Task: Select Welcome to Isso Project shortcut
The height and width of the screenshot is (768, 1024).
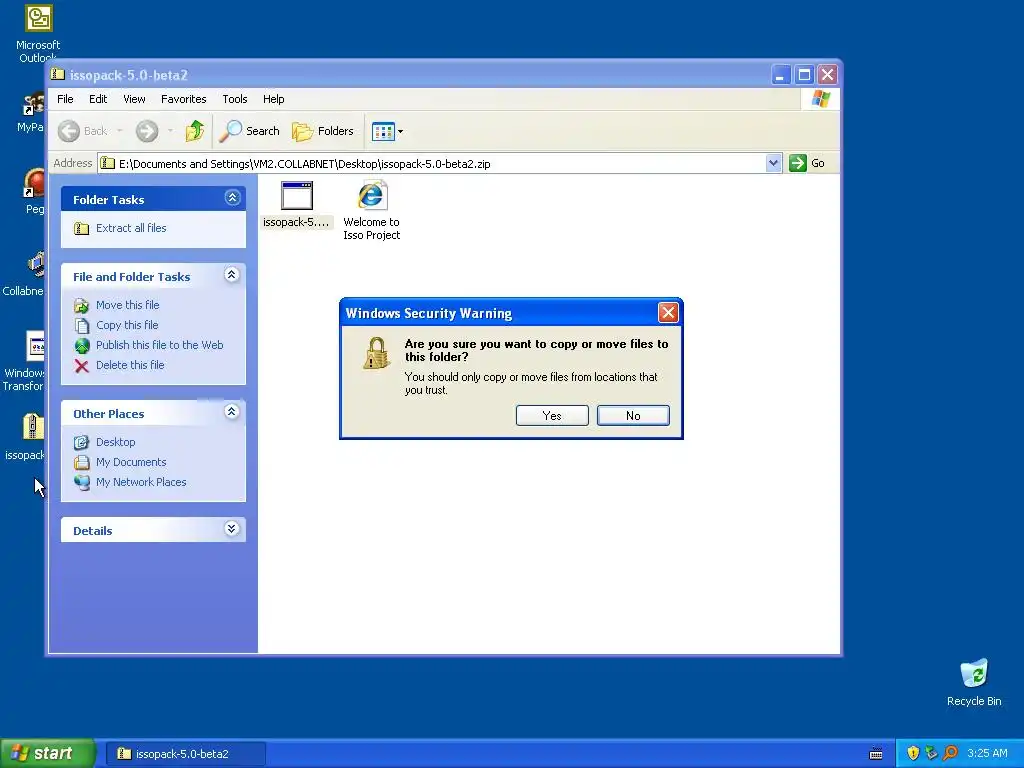Action: pyautogui.click(x=372, y=210)
